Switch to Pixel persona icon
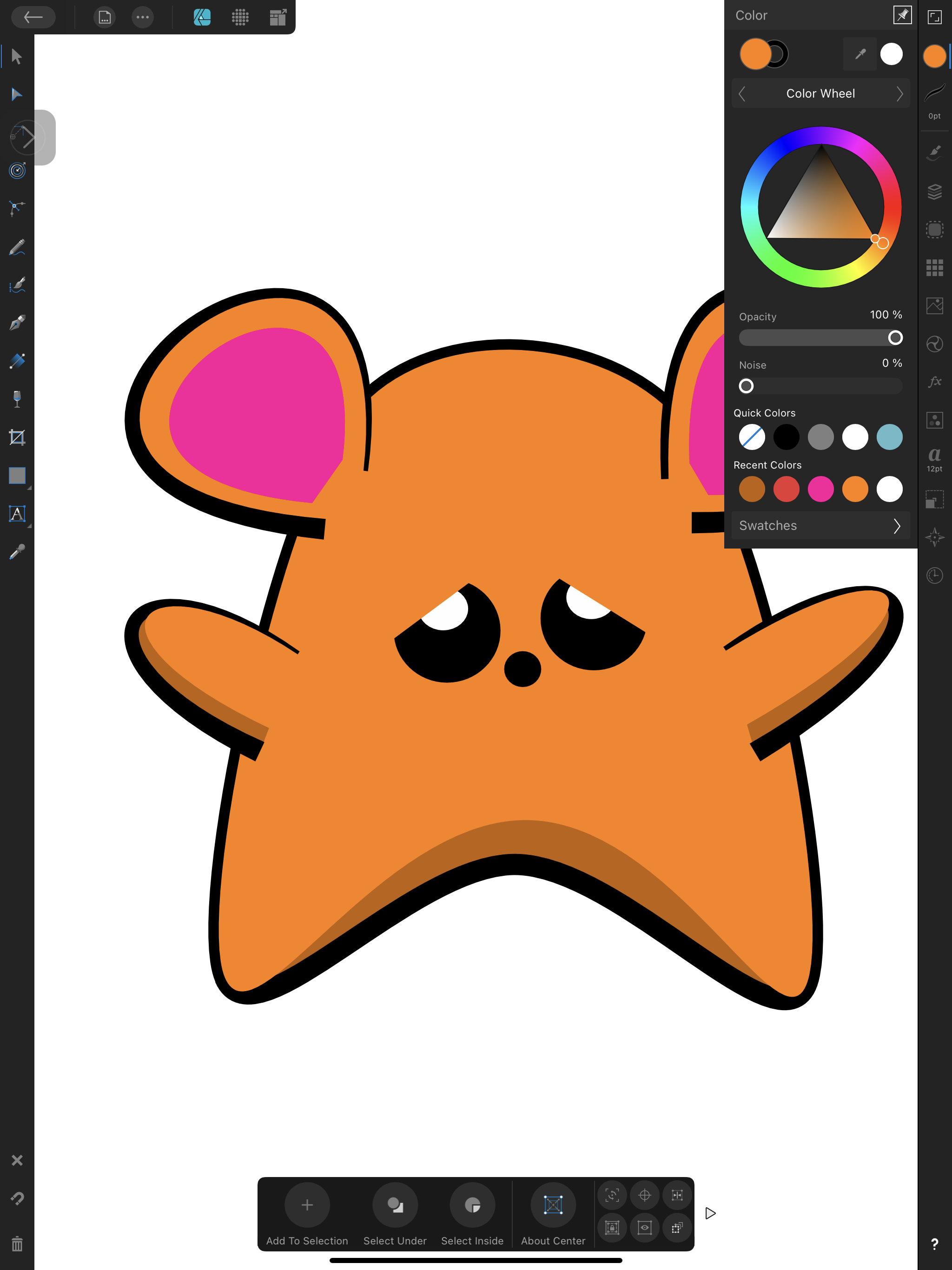The width and height of the screenshot is (952, 1270). pyautogui.click(x=240, y=17)
